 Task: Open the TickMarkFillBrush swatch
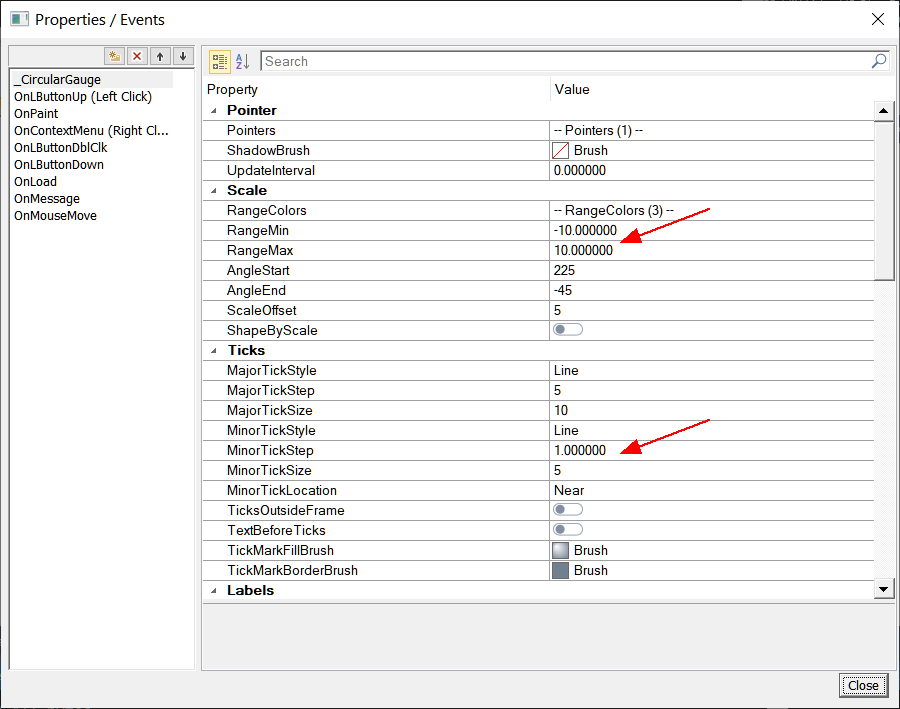click(560, 551)
